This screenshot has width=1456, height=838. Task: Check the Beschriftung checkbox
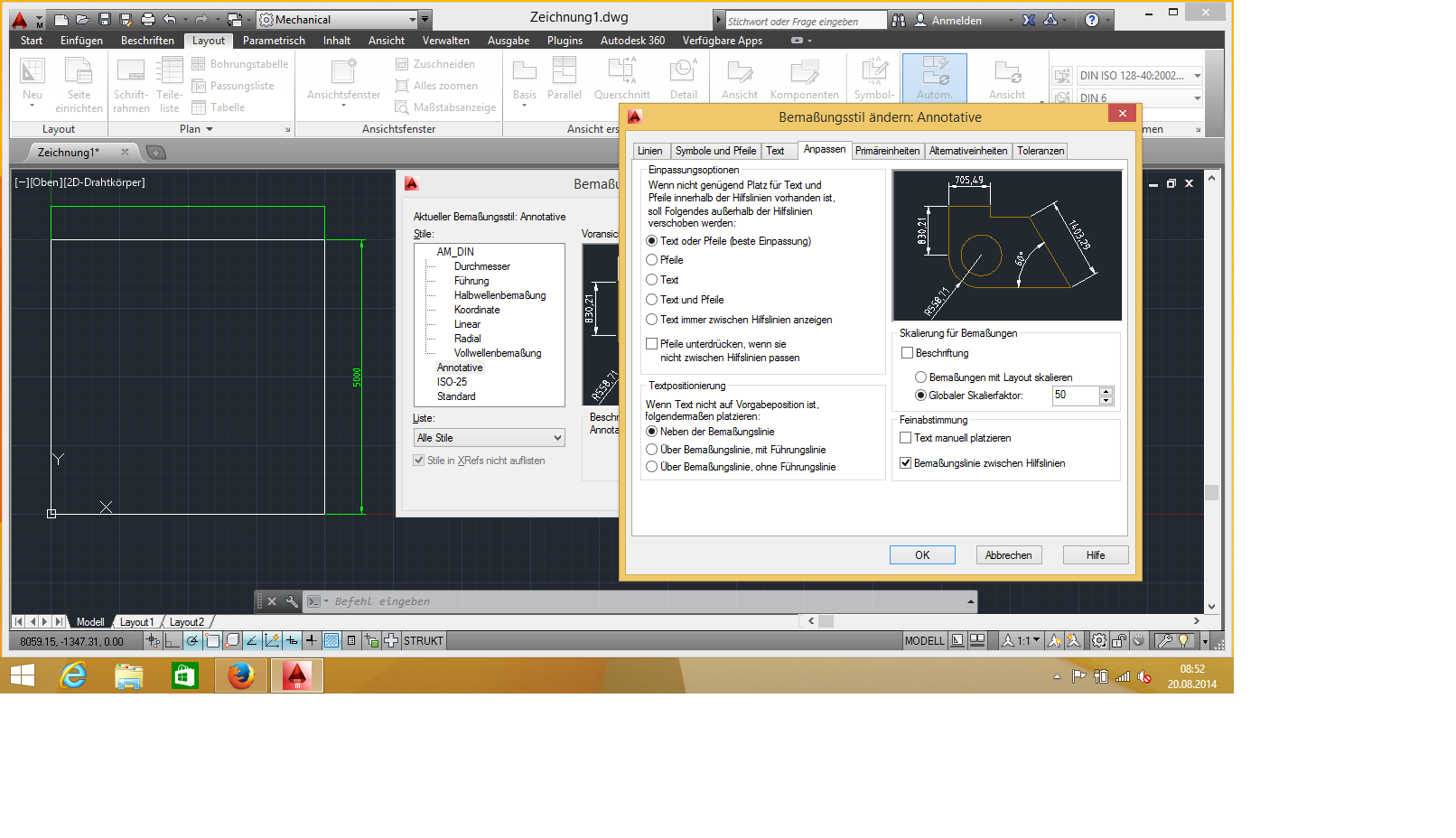pos(907,353)
